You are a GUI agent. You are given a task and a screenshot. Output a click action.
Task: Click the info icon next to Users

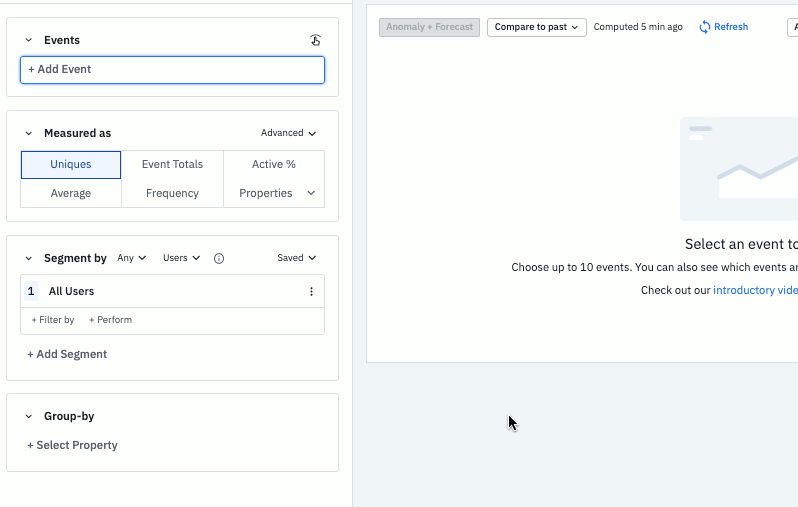tap(219, 258)
